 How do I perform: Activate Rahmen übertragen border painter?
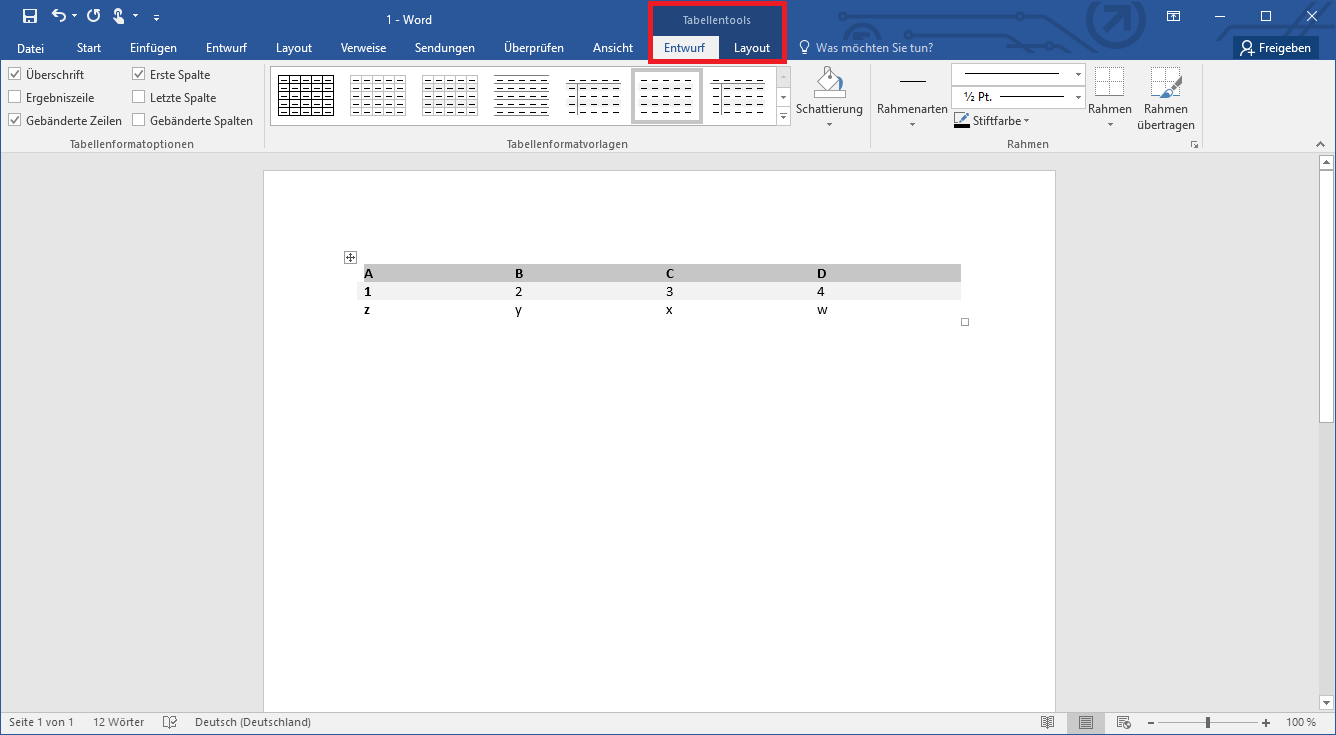(1165, 98)
